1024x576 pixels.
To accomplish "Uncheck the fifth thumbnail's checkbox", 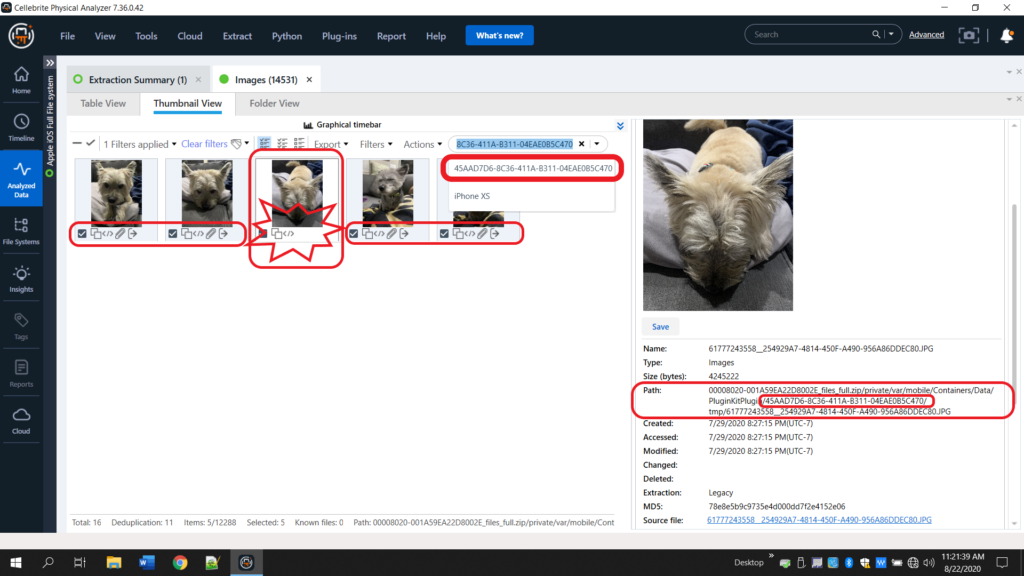I will coord(445,233).
